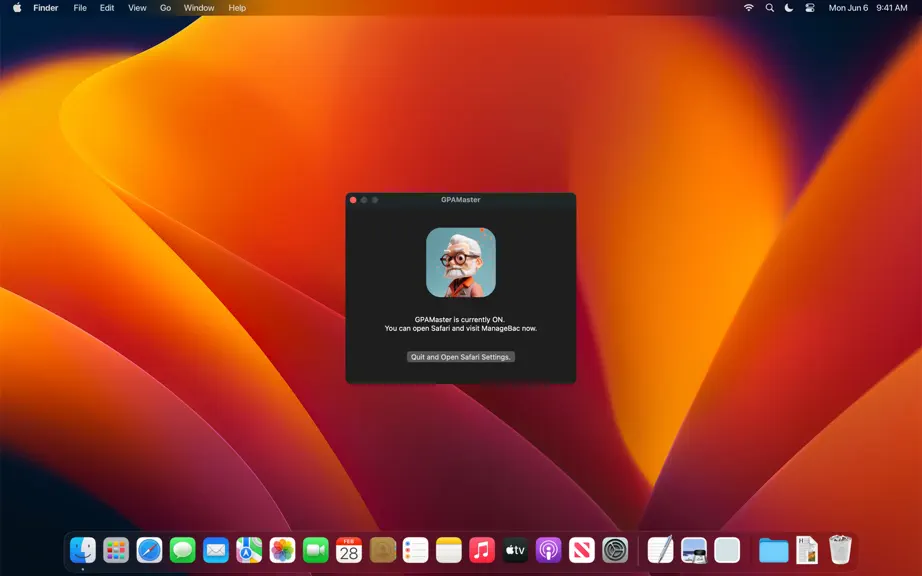Open FaceTime from the Dock
Viewport: 922px width, 576px height.
coord(316,551)
